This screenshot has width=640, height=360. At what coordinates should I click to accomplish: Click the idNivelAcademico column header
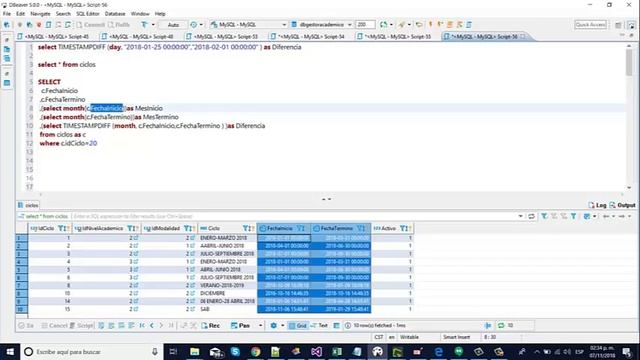click(106, 229)
